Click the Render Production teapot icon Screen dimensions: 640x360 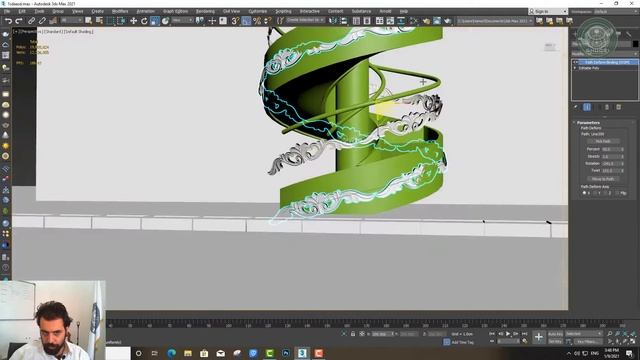[448, 20]
